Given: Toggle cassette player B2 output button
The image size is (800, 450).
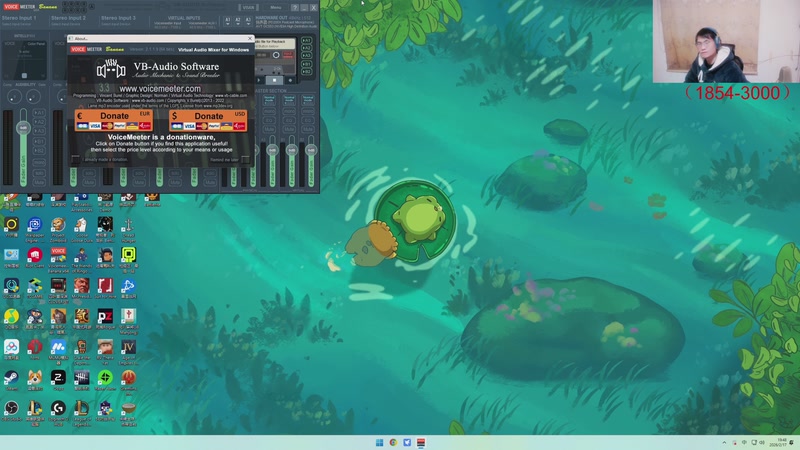Looking at the screenshot, I should (x=306, y=71).
